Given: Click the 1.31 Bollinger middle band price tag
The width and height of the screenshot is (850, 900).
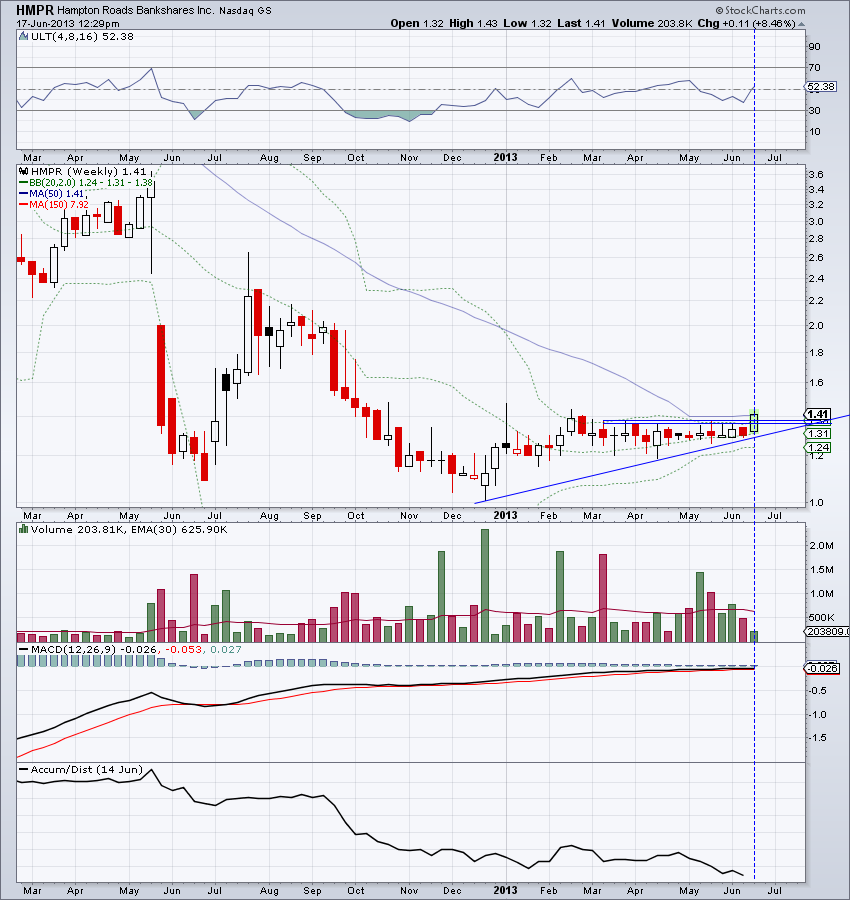Looking at the screenshot, I should pos(817,433).
